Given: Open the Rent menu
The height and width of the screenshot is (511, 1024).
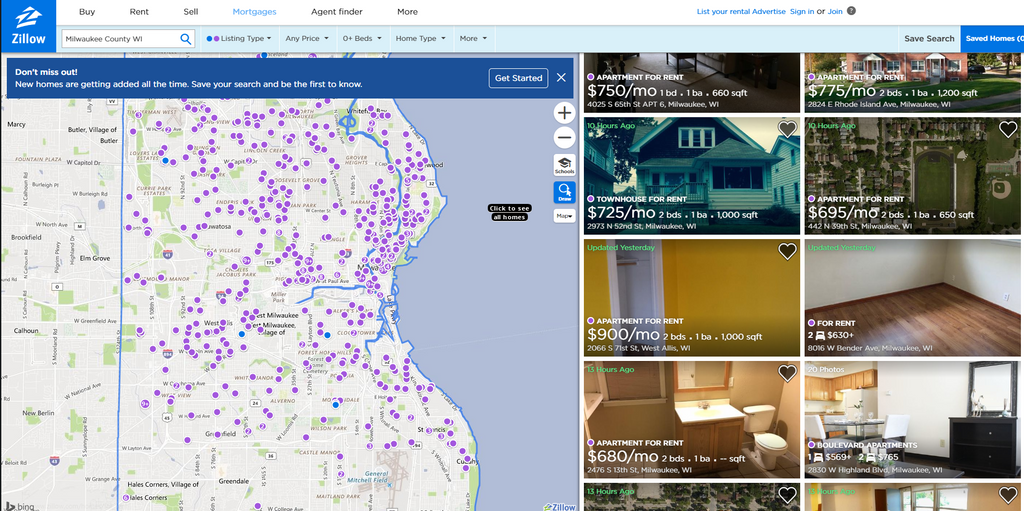Looking at the screenshot, I should point(139,12).
